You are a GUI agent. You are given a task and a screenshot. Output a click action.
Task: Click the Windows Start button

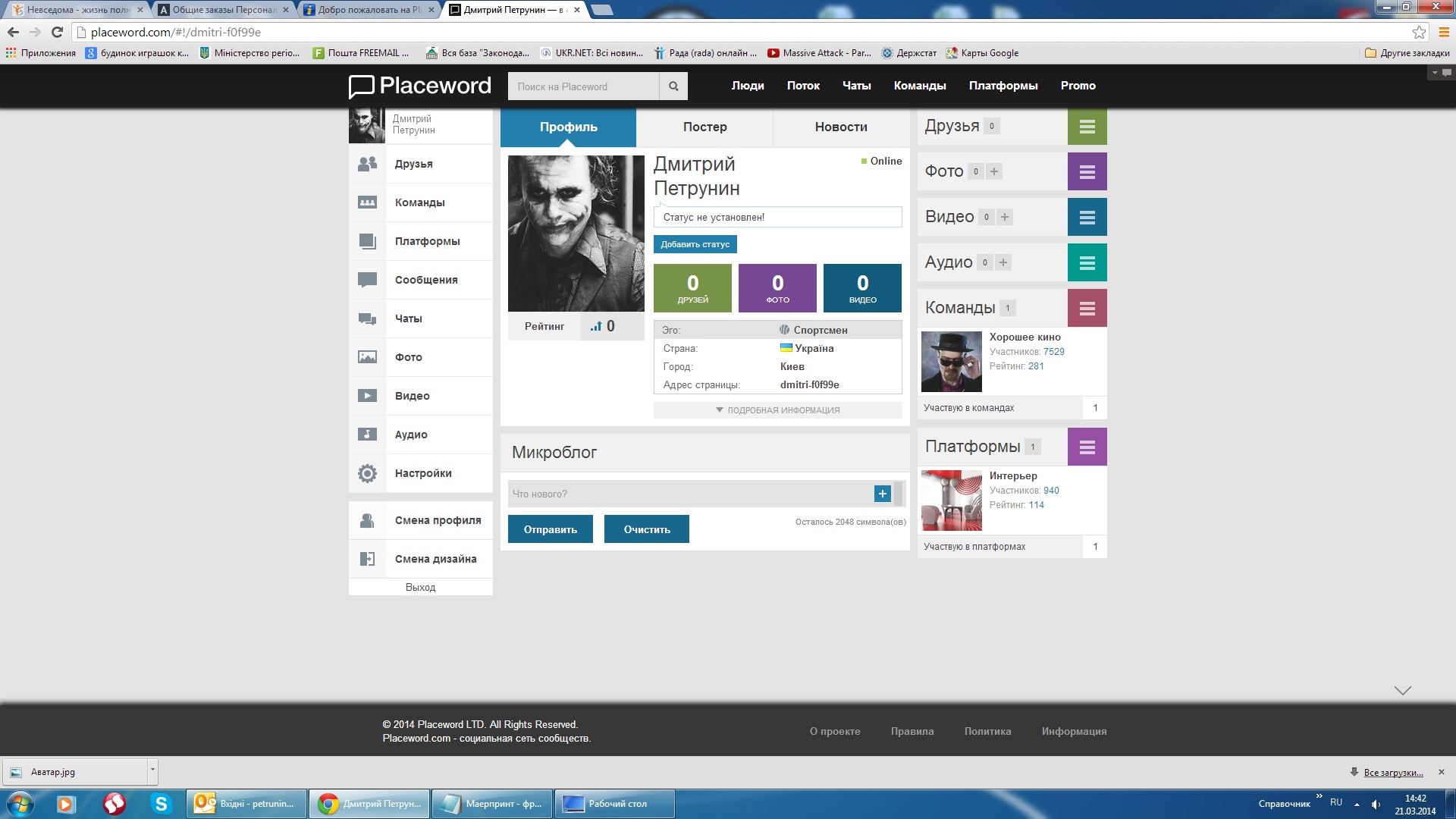tap(20, 804)
